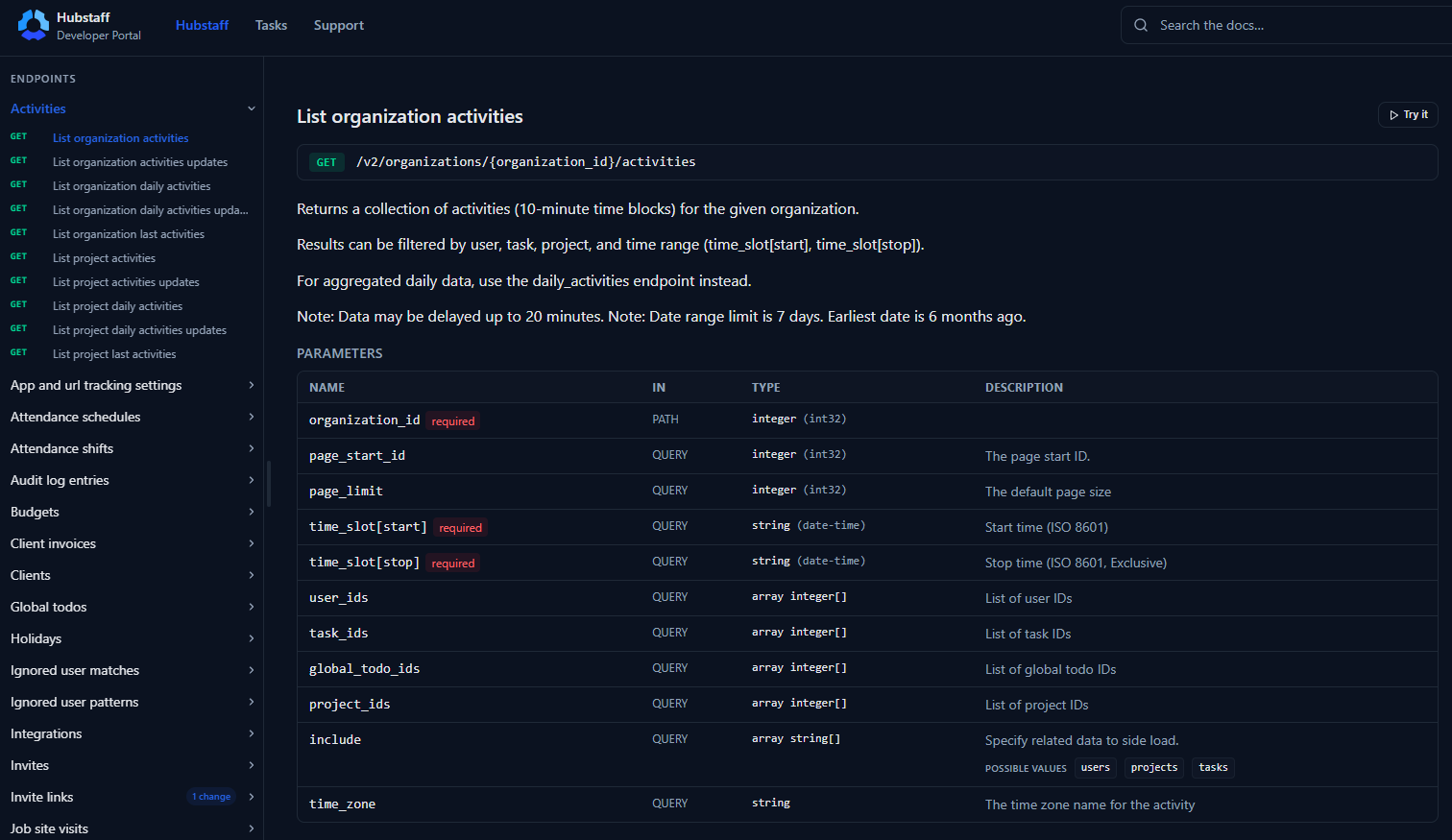Viewport: 1452px width, 840px height.
Task: Expand Integrations section
Action: click(x=132, y=733)
